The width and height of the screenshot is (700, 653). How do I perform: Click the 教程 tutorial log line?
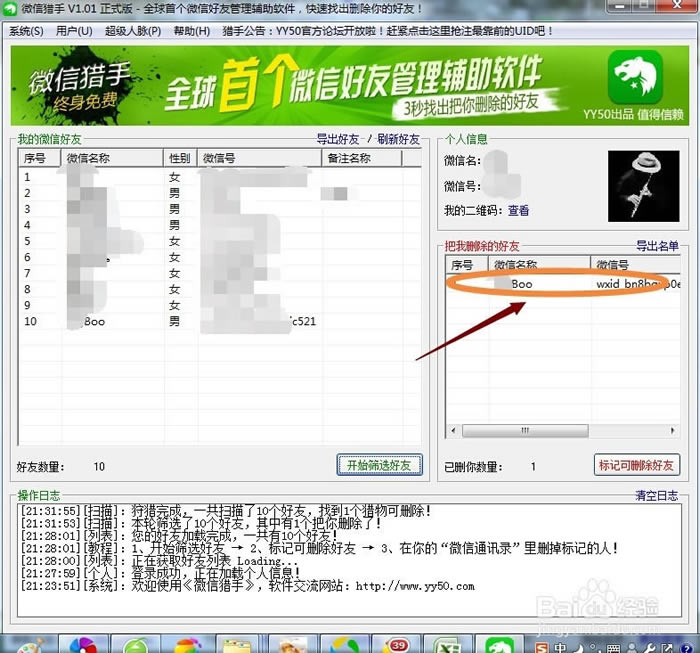[319, 548]
